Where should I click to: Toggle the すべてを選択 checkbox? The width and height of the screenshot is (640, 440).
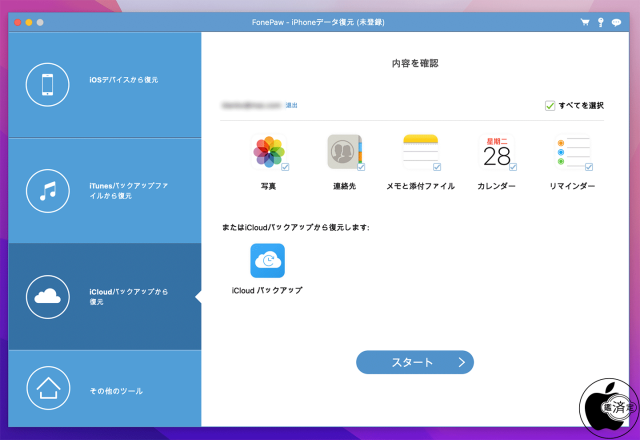(x=550, y=106)
